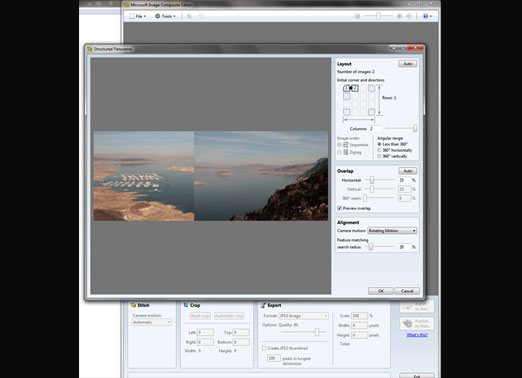This screenshot has height=378, width=522.
Task: Click the Horizontal overlap slider handle
Action: point(372,180)
